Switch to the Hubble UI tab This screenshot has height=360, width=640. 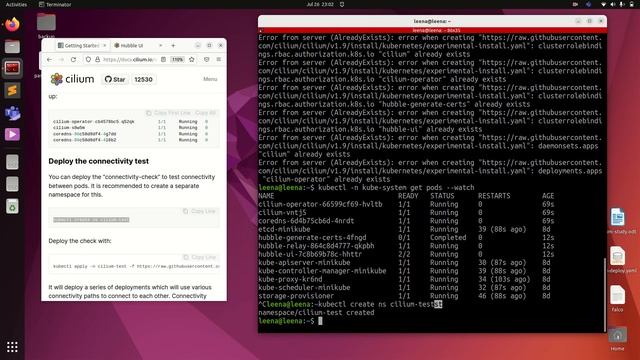click(x=133, y=46)
